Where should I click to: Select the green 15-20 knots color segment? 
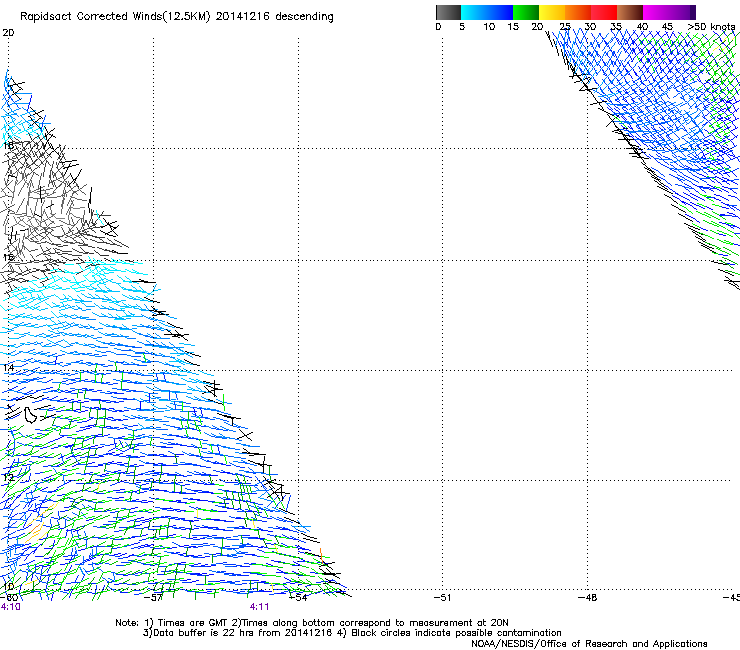[526, 12]
